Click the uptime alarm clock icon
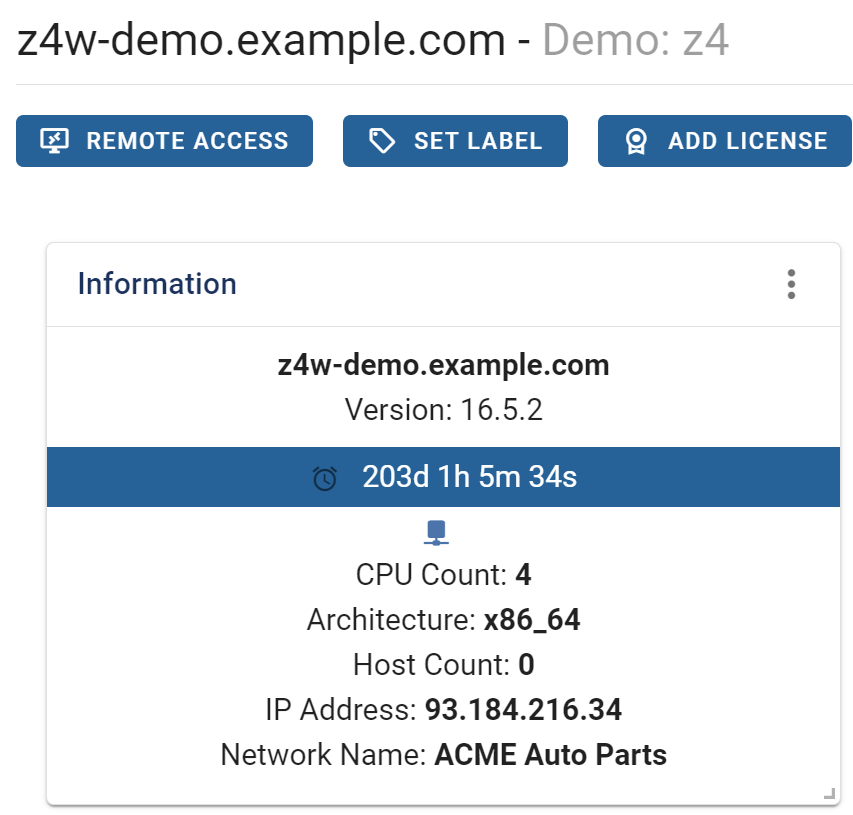Viewport: 853px width, 815px height. tap(325, 478)
